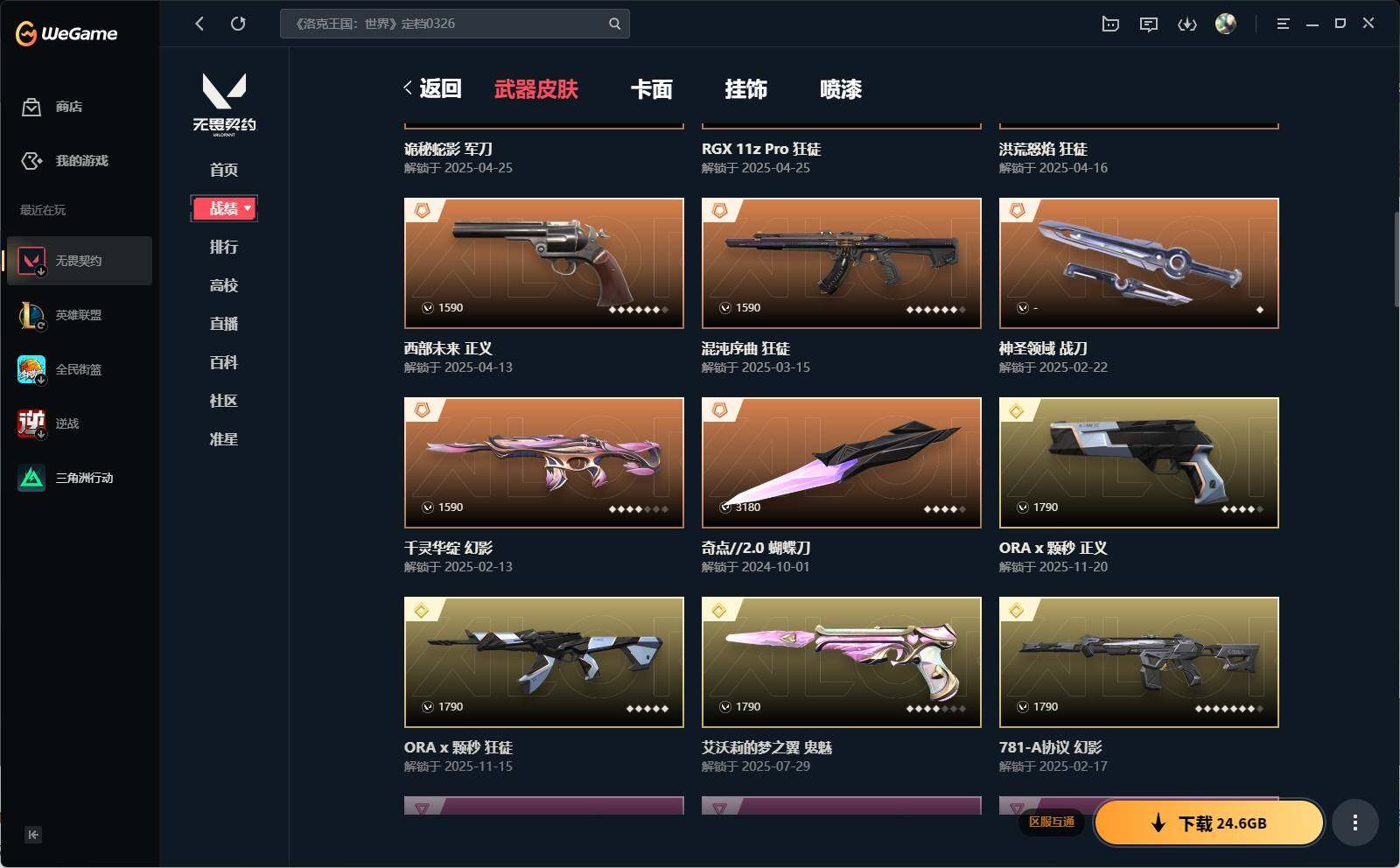The height and width of the screenshot is (868, 1400).
Task: Open the download manager icon in the title bar
Action: point(1186,24)
